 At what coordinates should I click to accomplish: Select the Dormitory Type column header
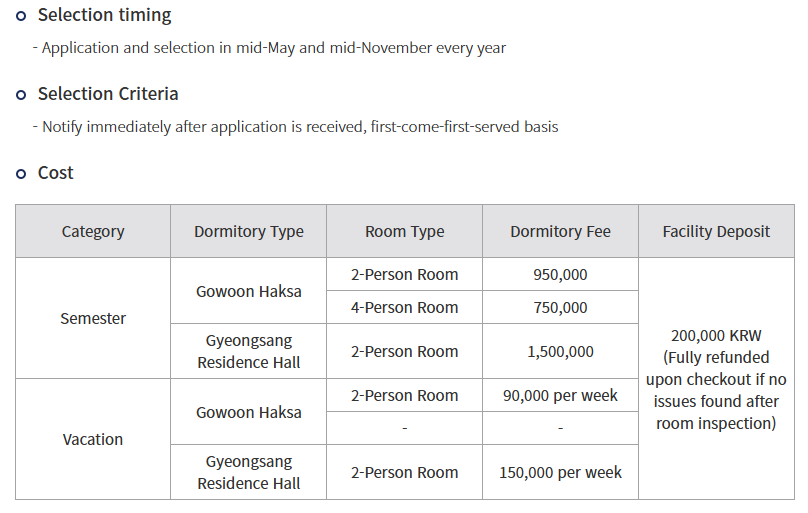249,232
